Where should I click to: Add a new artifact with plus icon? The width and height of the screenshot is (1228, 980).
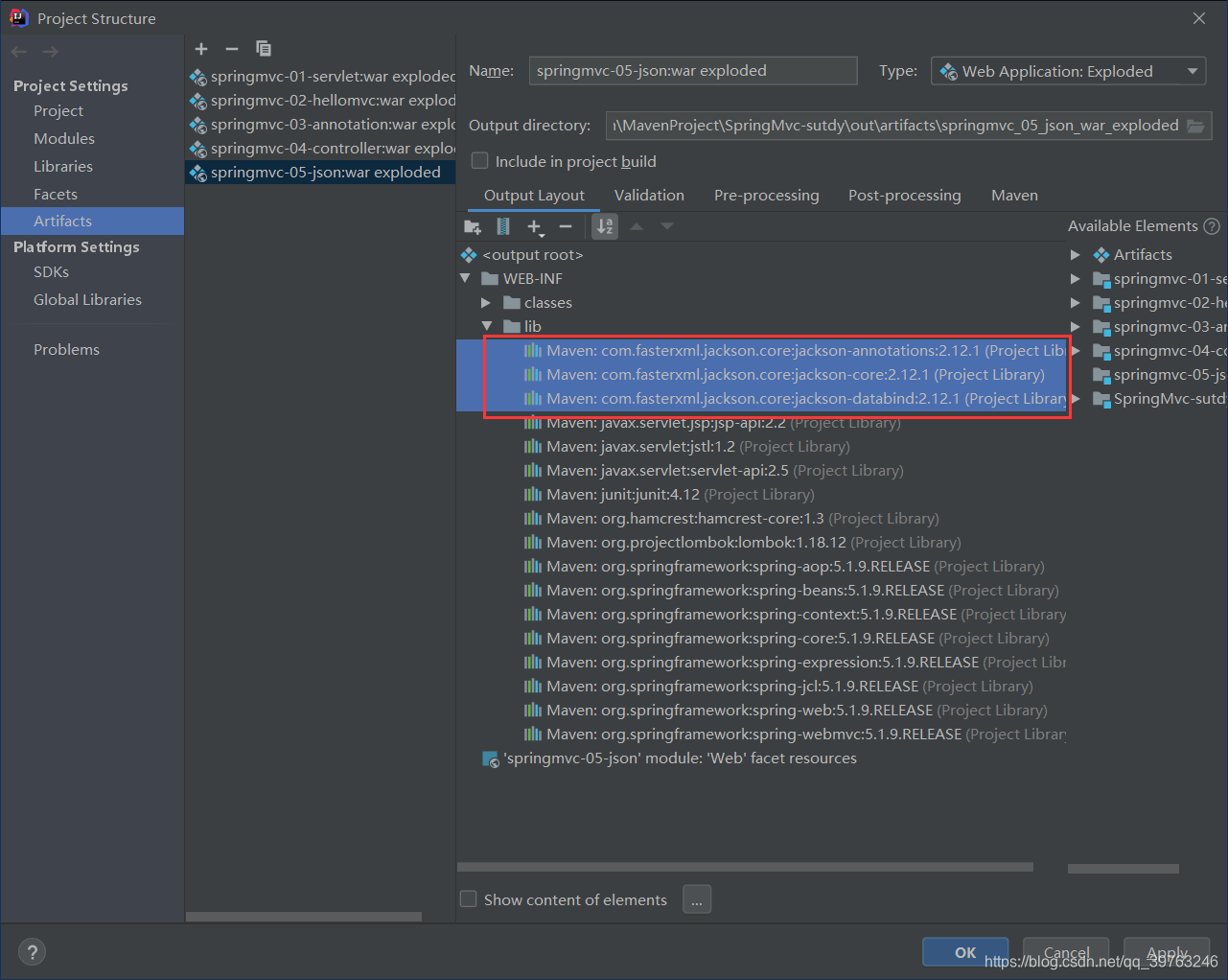click(x=201, y=49)
